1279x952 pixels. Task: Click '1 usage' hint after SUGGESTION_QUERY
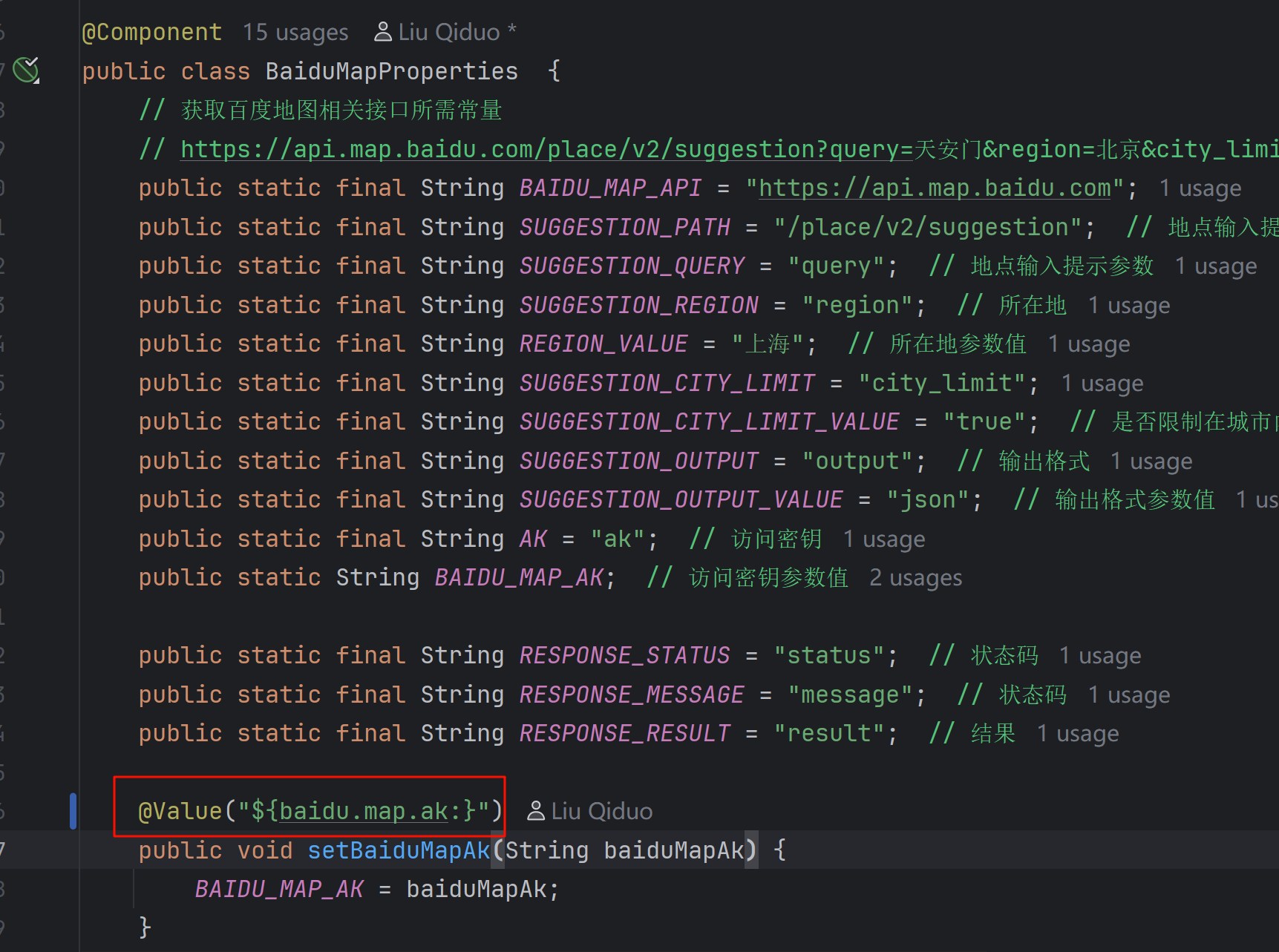[x=1216, y=266]
